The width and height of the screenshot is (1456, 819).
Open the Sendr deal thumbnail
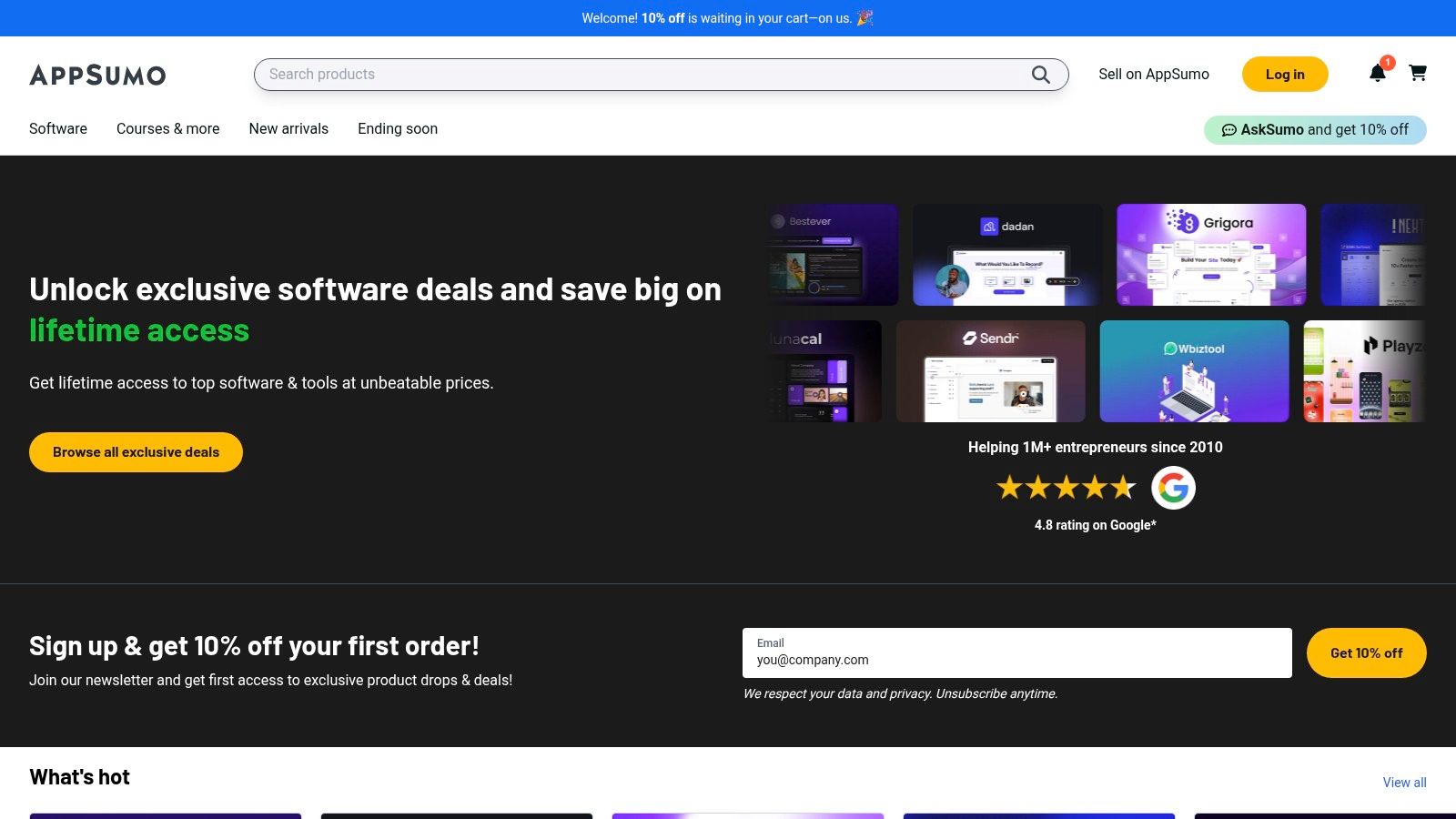pyautogui.click(x=991, y=371)
